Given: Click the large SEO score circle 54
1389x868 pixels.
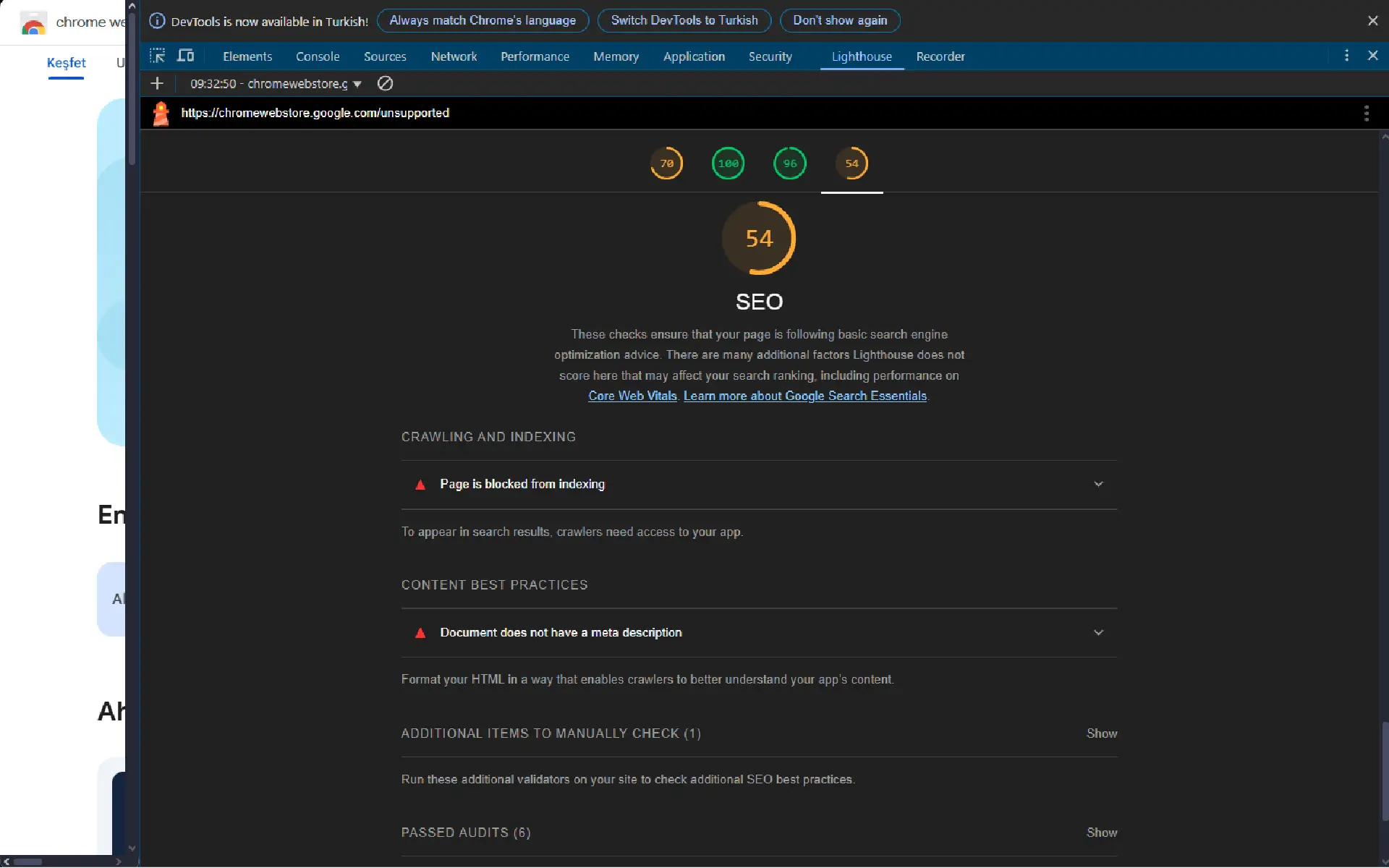Looking at the screenshot, I should click(x=759, y=238).
